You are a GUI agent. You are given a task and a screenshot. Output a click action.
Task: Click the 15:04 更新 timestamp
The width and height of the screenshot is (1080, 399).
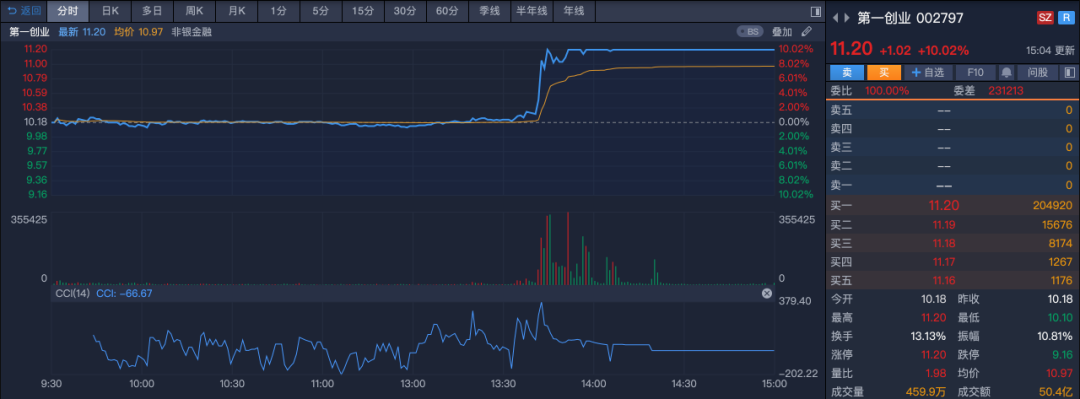pos(1050,50)
